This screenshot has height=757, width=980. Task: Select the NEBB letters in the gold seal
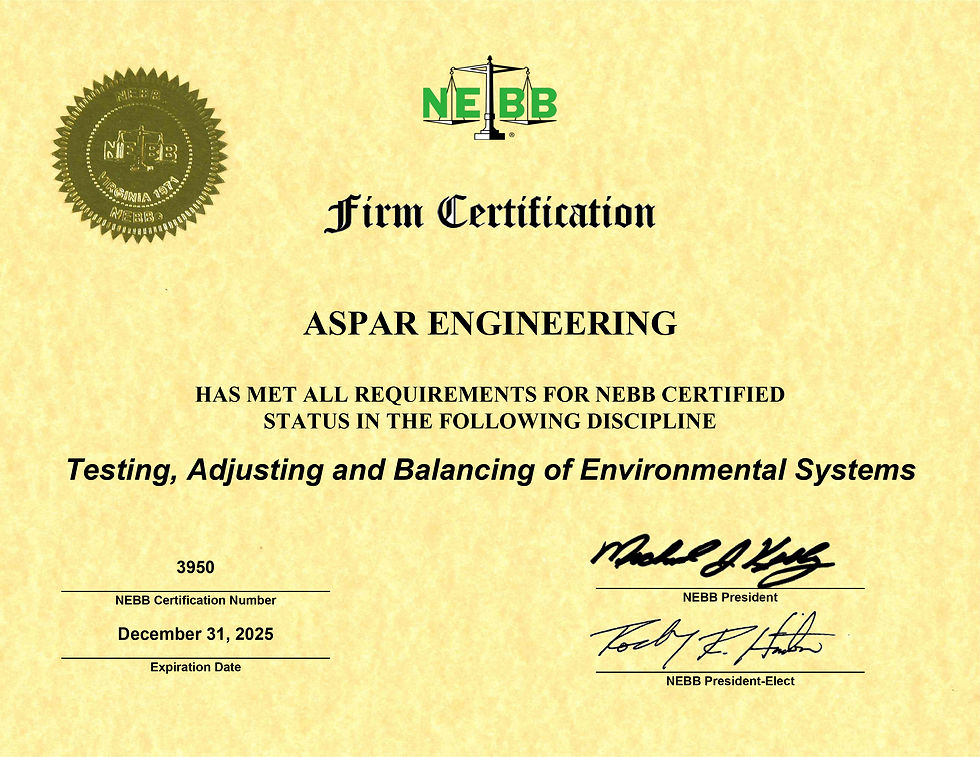(140, 148)
